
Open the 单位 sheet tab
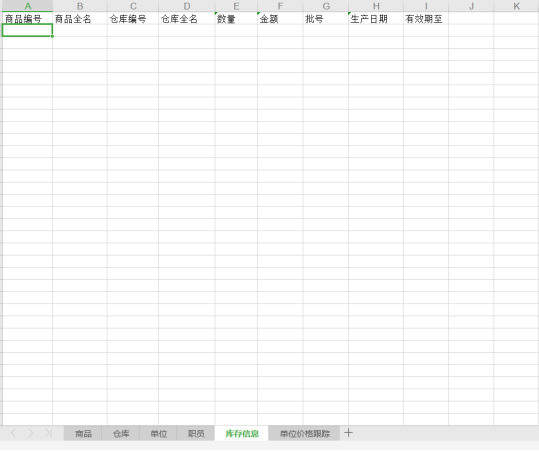[158, 433]
